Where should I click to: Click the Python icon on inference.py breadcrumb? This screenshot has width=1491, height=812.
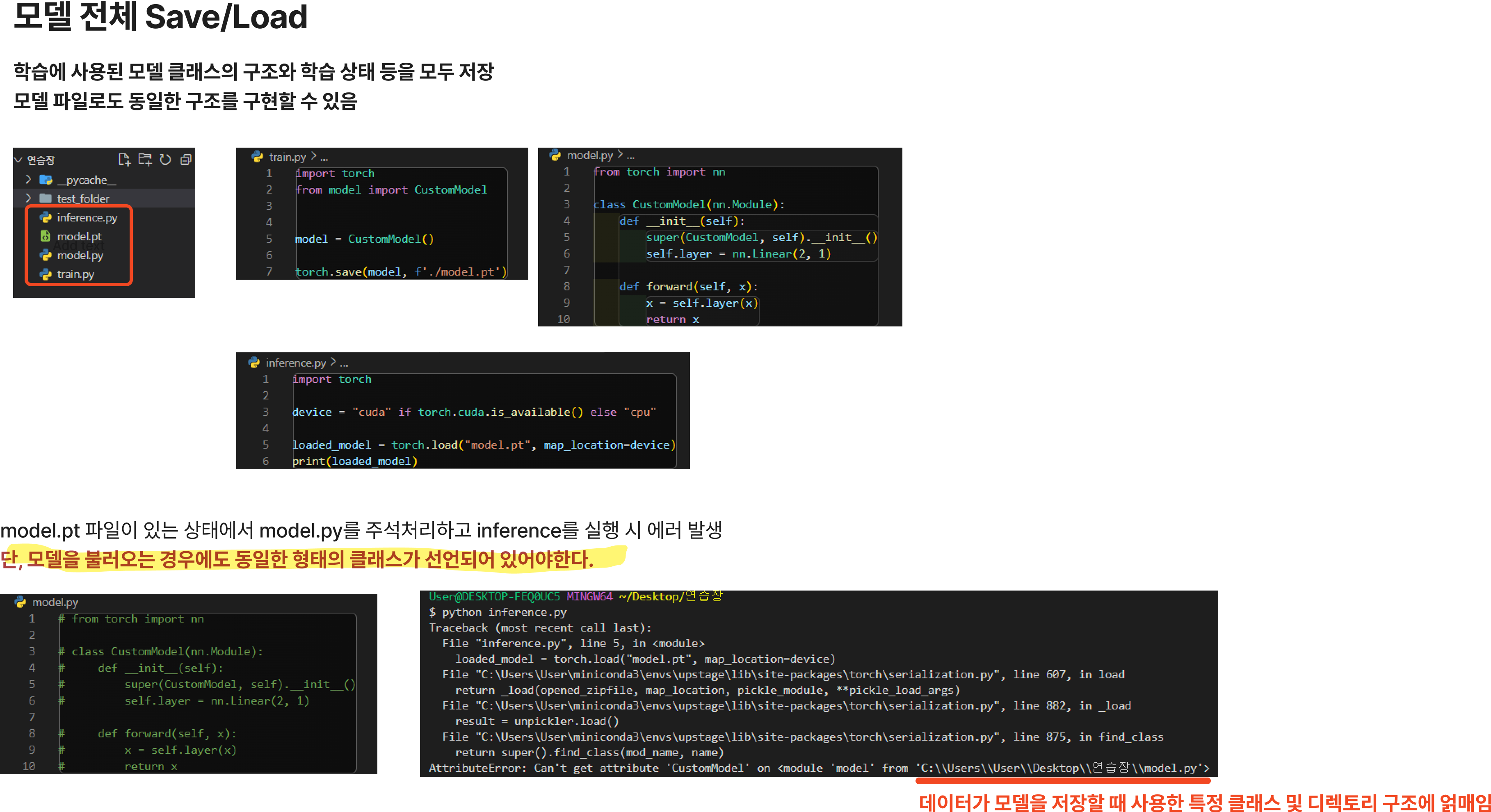[x=254, y=362]
